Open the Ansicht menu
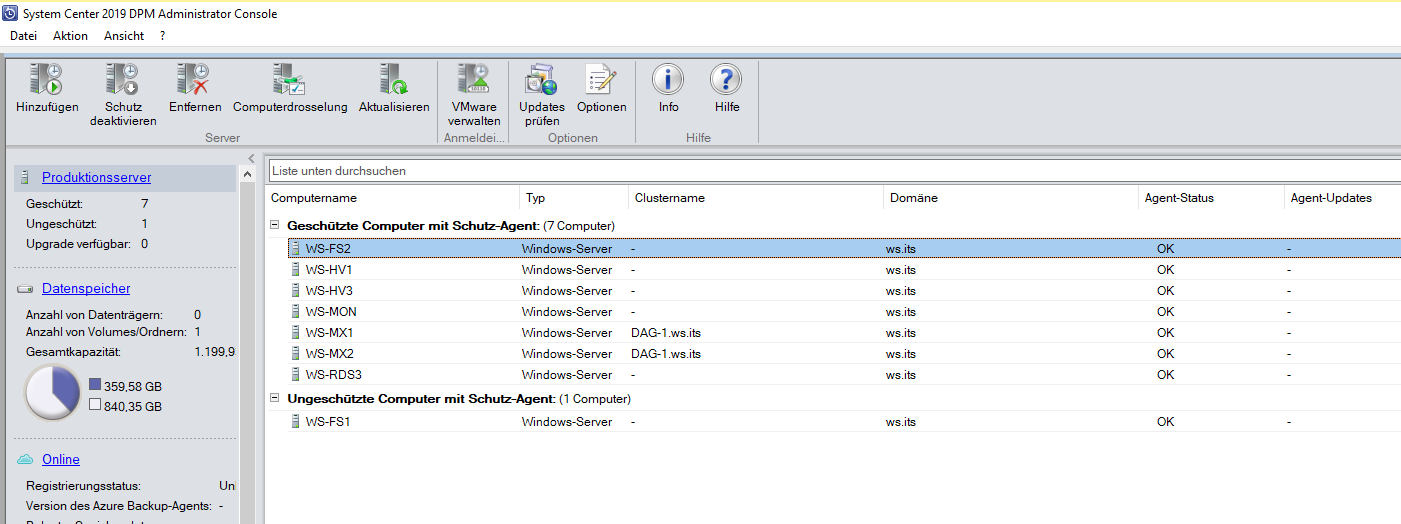This screenshot has width=1401, height=524. (124, 36)
